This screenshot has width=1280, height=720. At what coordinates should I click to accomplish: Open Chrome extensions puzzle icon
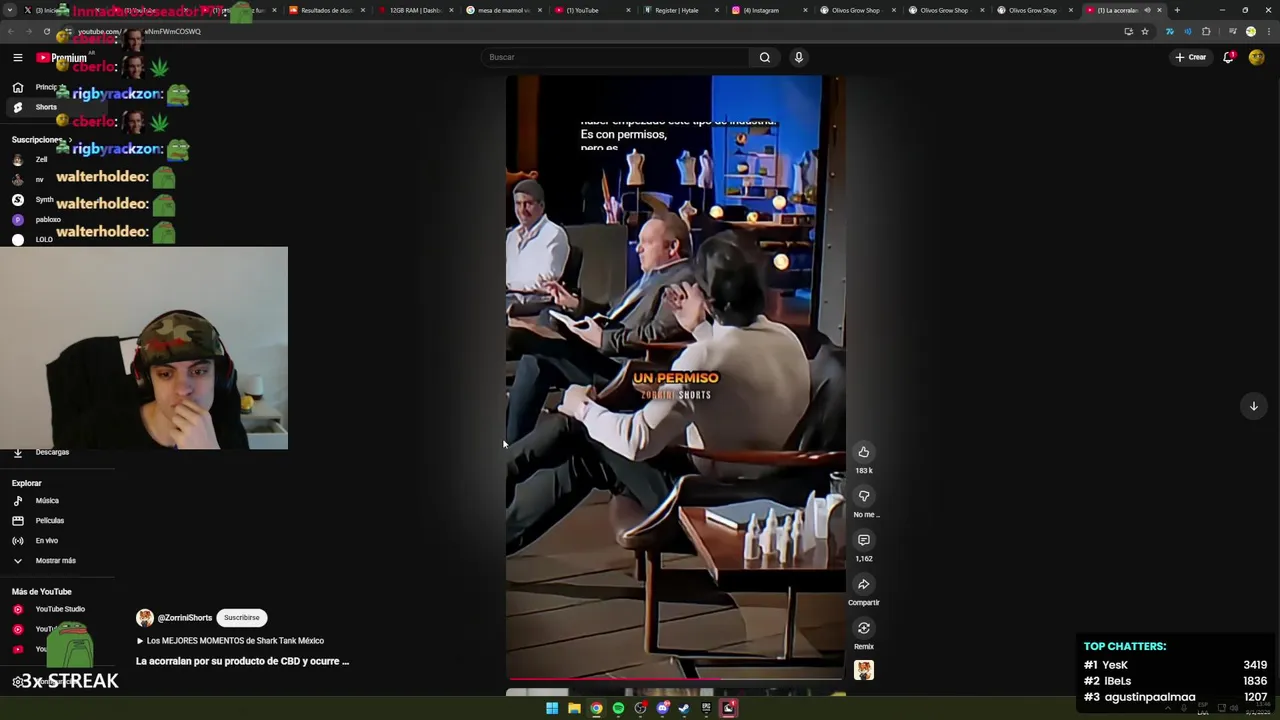[x=1206, y=31]
